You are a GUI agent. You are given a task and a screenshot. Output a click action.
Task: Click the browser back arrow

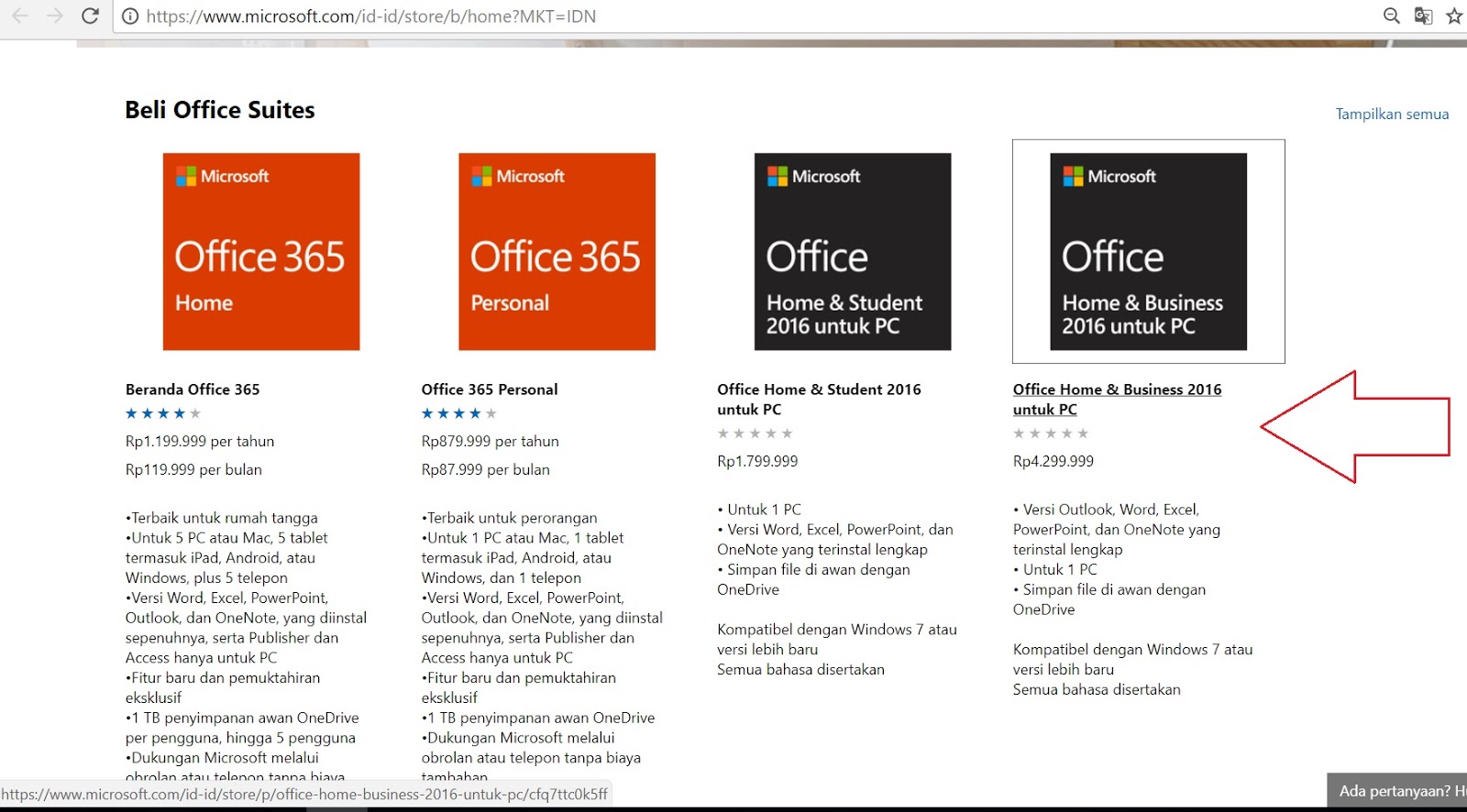[20, 16]
